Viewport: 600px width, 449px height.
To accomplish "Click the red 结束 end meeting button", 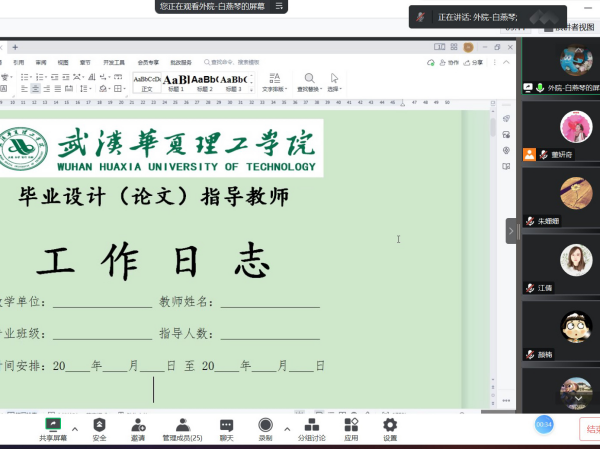I will [590, 429].
